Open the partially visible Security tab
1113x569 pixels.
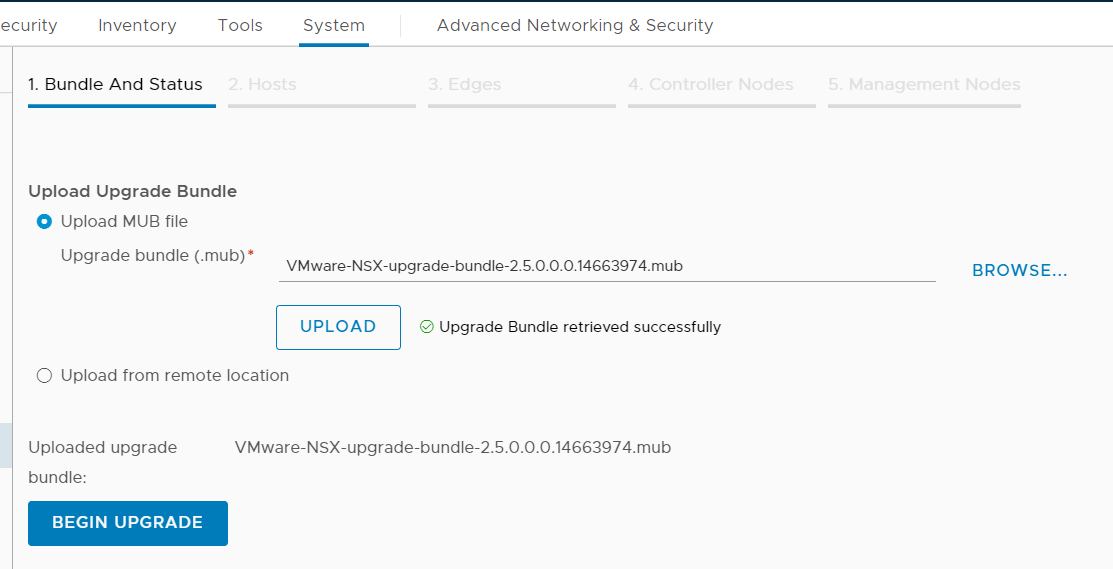pos(28,26)
